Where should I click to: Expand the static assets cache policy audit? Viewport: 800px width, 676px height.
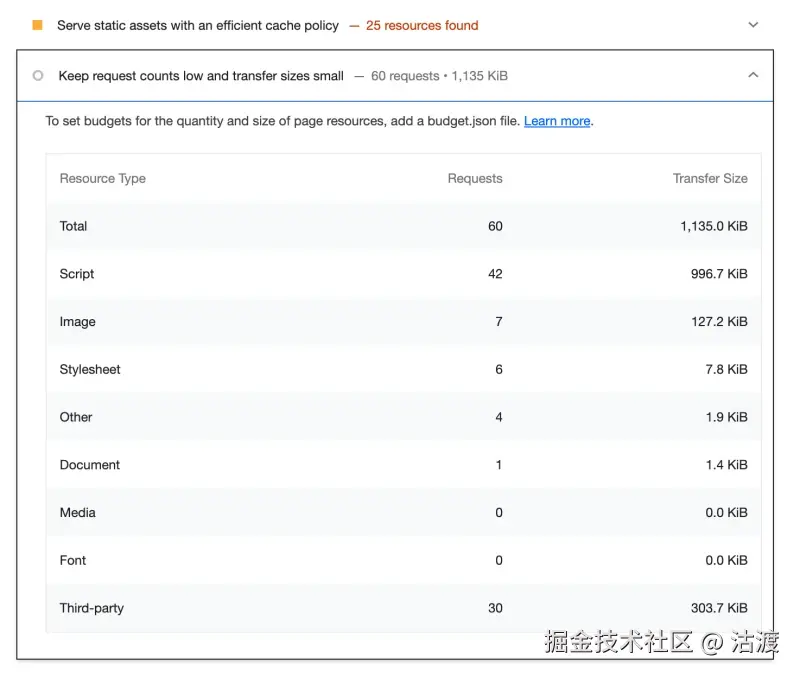pyautogui.click(x=753, y=25)
